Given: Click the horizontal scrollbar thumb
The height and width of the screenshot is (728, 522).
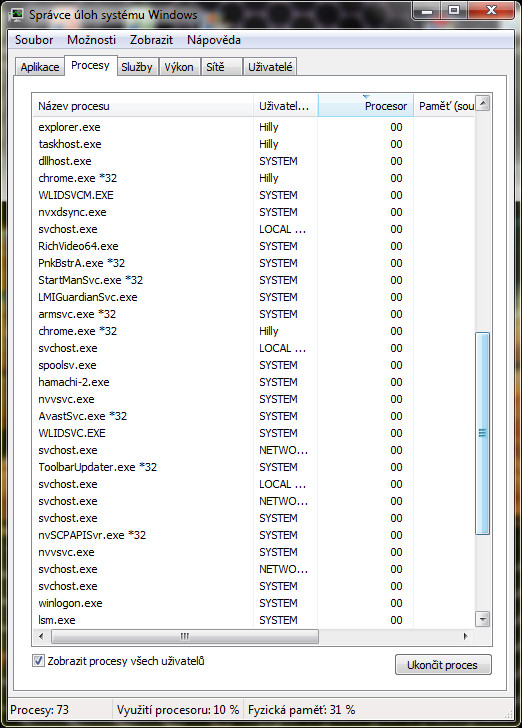Looking at the screenshot, I should (x=185, y=636).
